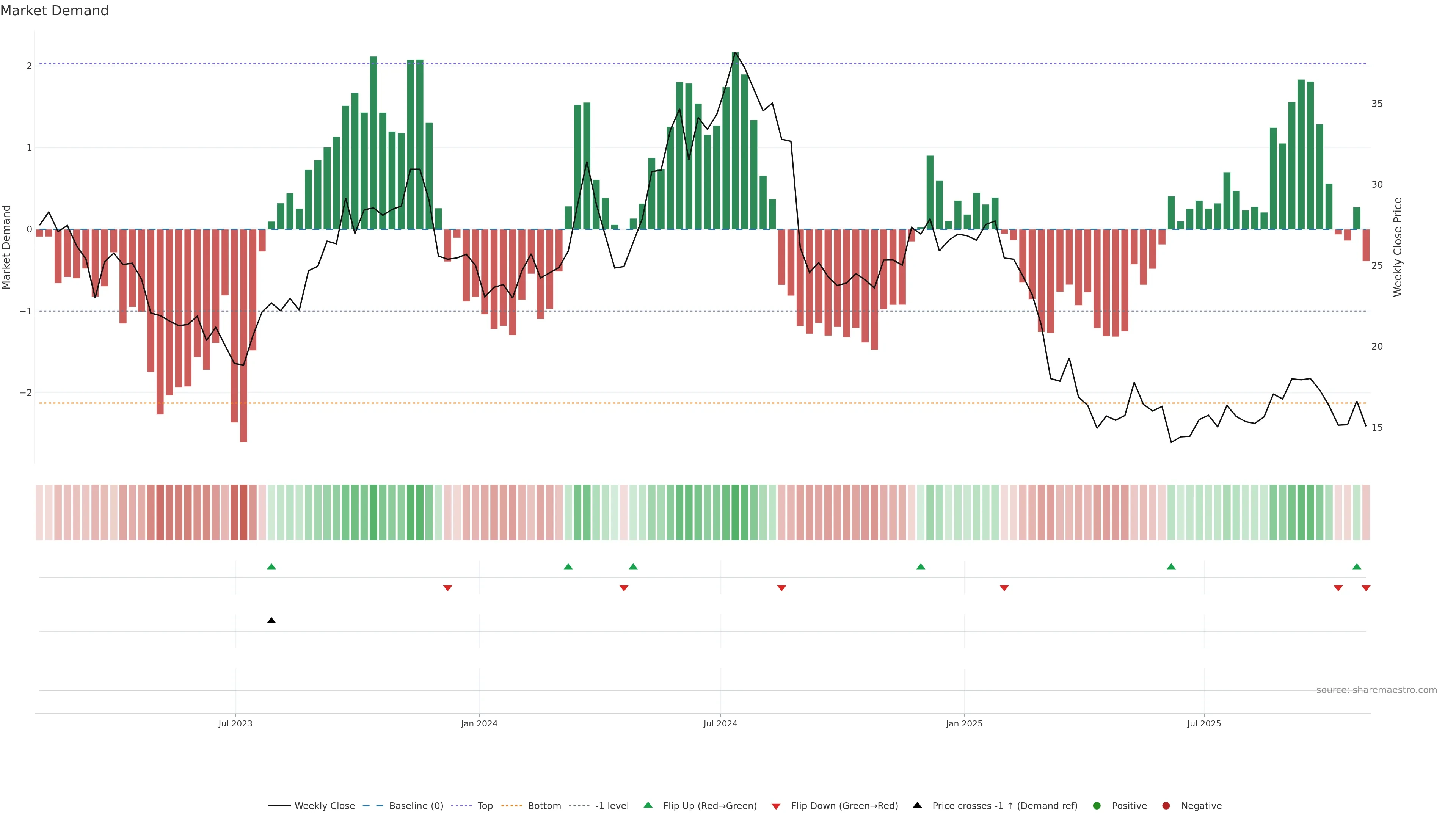Click the first red Flip Down marker before Jan 2024
Image resolution: width=1456 pixels, height=819 pixels.
click(x=448, y=588)
